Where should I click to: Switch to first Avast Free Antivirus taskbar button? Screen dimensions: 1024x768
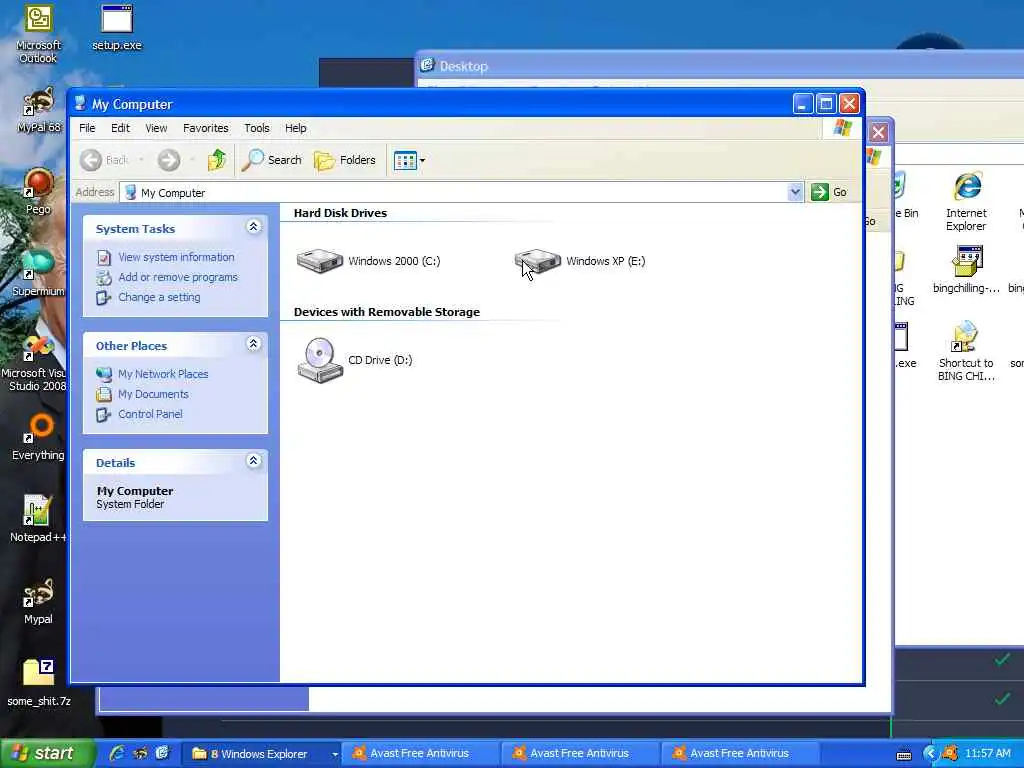click(x=423, y=754)
